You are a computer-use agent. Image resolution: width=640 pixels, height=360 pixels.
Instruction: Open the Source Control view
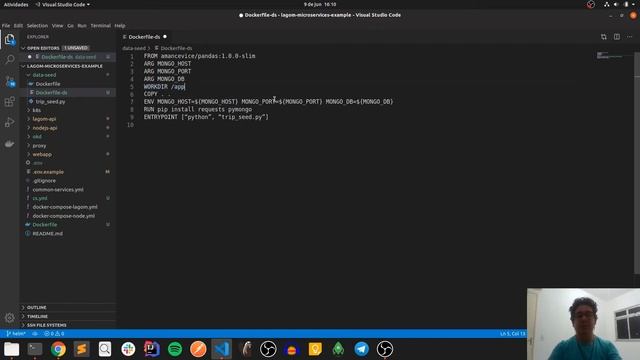(x=10, y=81)
